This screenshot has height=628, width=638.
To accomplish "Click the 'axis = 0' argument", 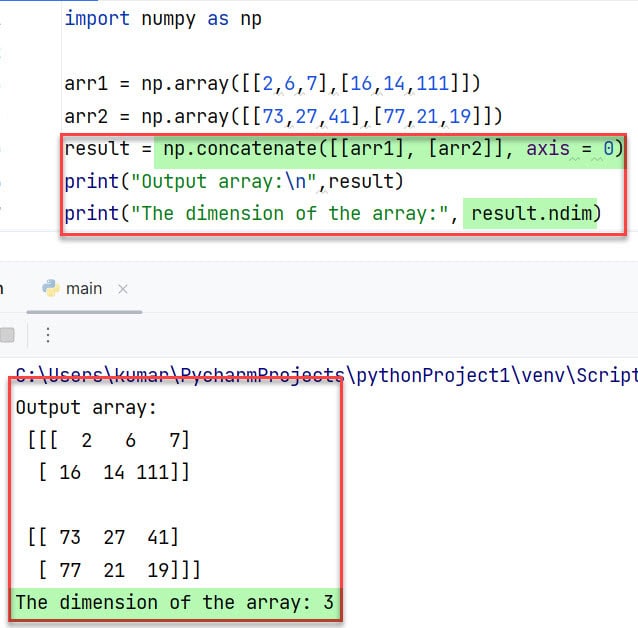I will pos(570,149).
